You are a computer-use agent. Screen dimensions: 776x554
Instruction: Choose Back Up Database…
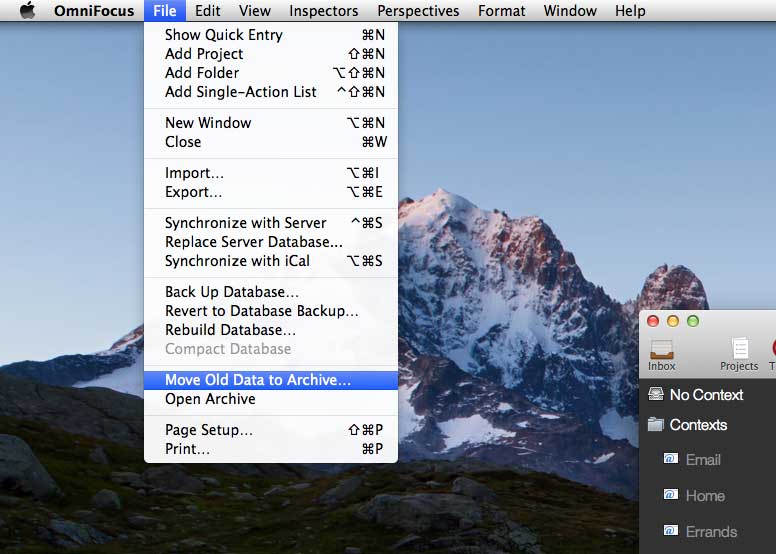click(271, 292)
